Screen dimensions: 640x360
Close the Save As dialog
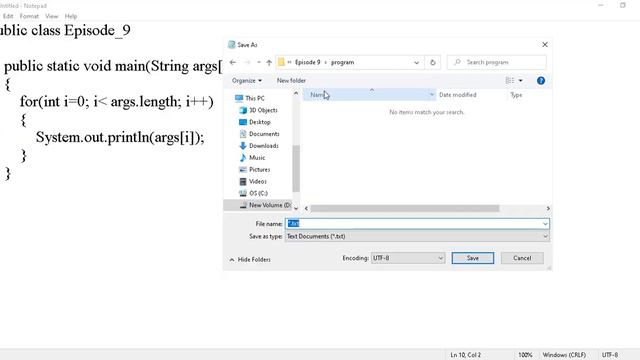click(x=545, y=44)
